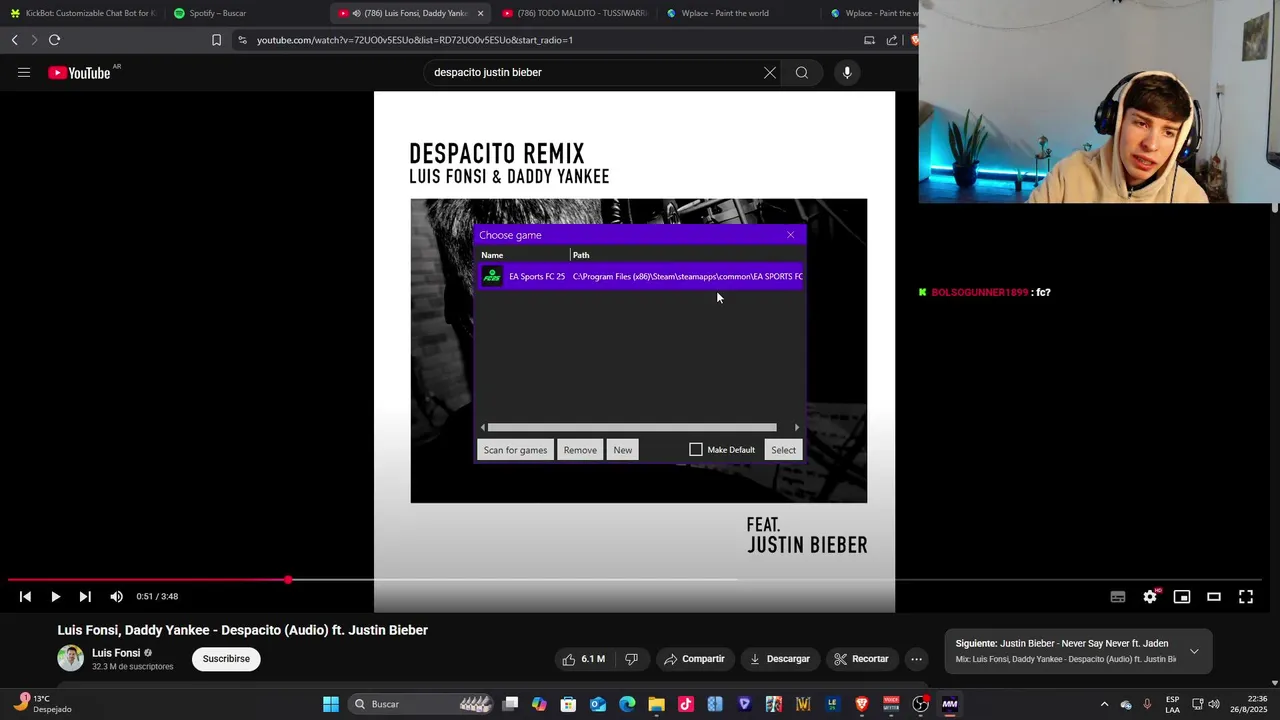Skip to the previous video
This screenshot has height=720, width=1280.
pos(26,596)
